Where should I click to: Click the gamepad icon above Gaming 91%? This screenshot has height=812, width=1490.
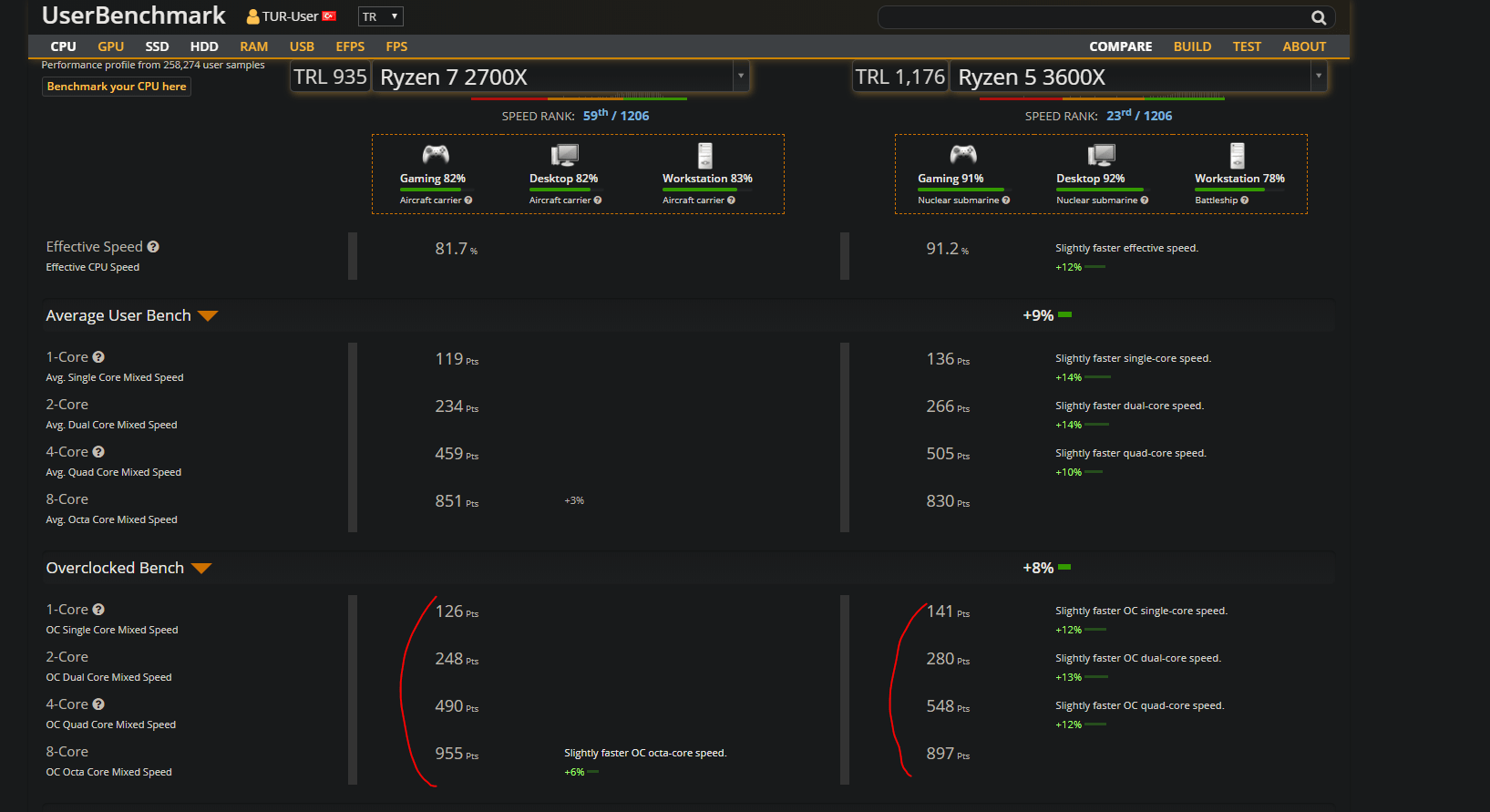pyautogui.click(x=963, y=154)
